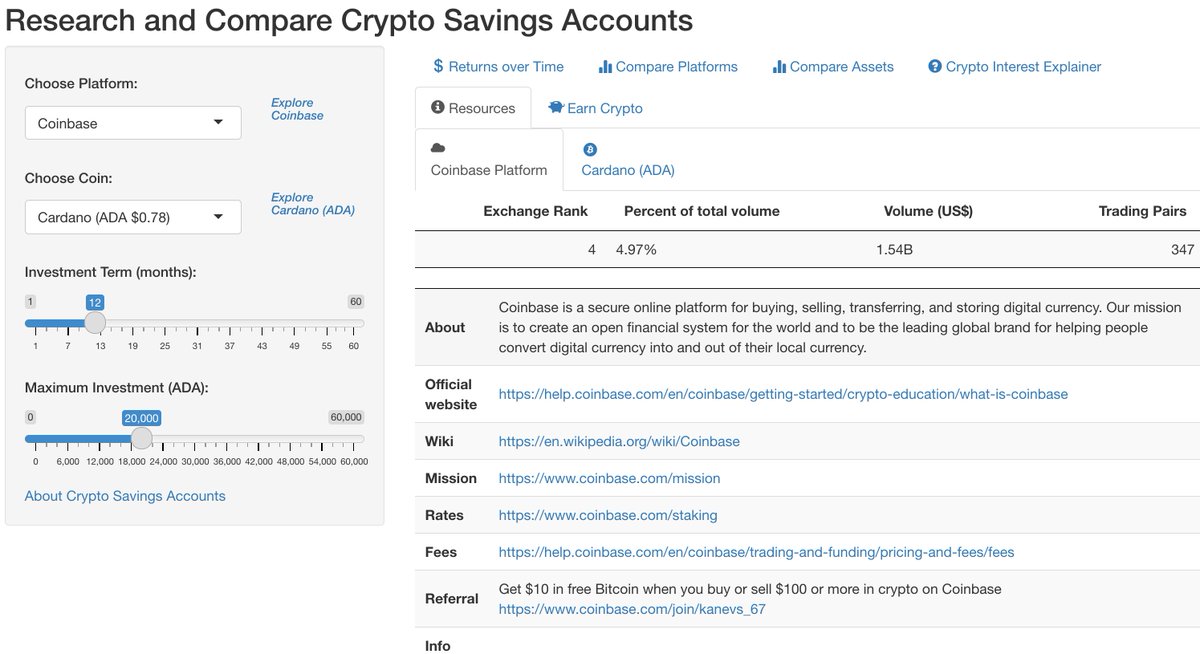Click the exchange rank value 4
This screenshot has height=654, width=1200.
coord(592,249)
